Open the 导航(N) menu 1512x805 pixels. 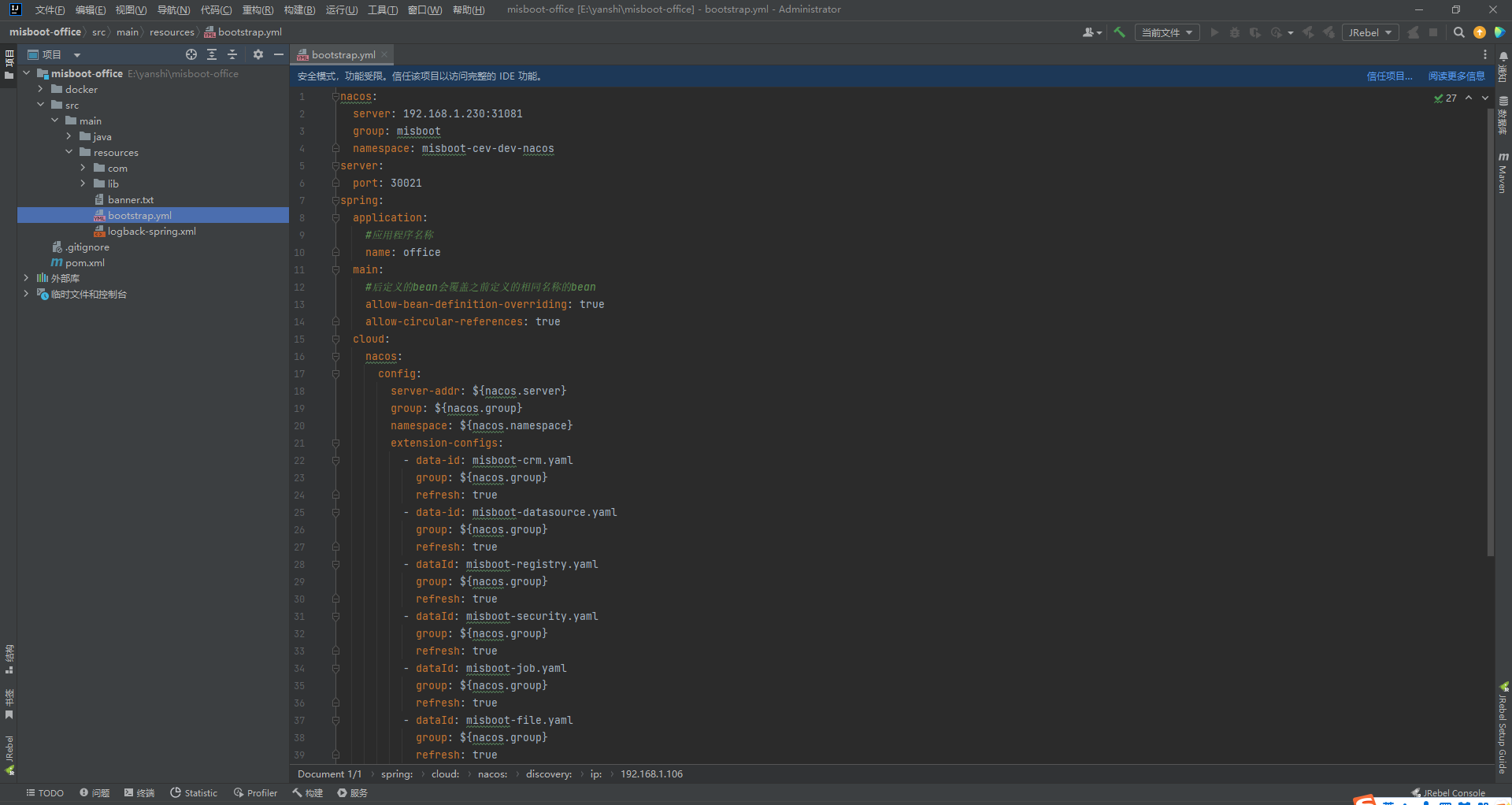tap(173, 9)
